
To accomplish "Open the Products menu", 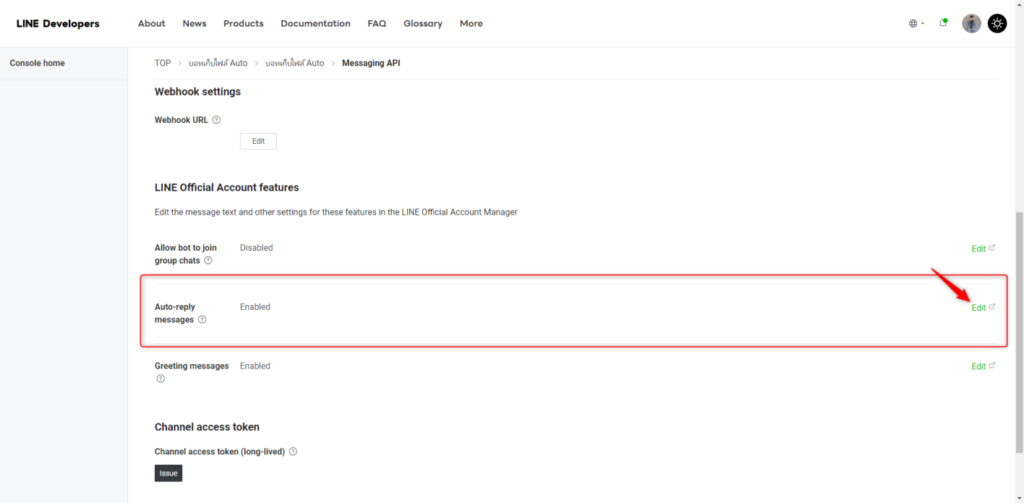I will coord(243,23).
